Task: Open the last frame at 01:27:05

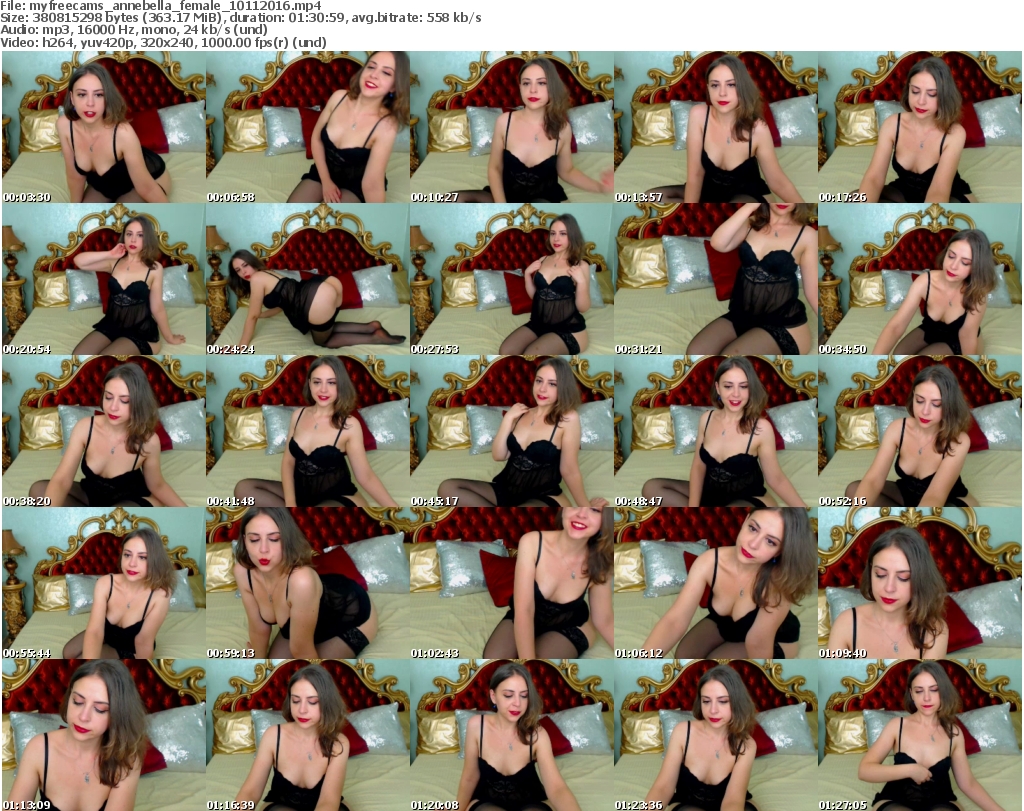Action: point(920,735)
